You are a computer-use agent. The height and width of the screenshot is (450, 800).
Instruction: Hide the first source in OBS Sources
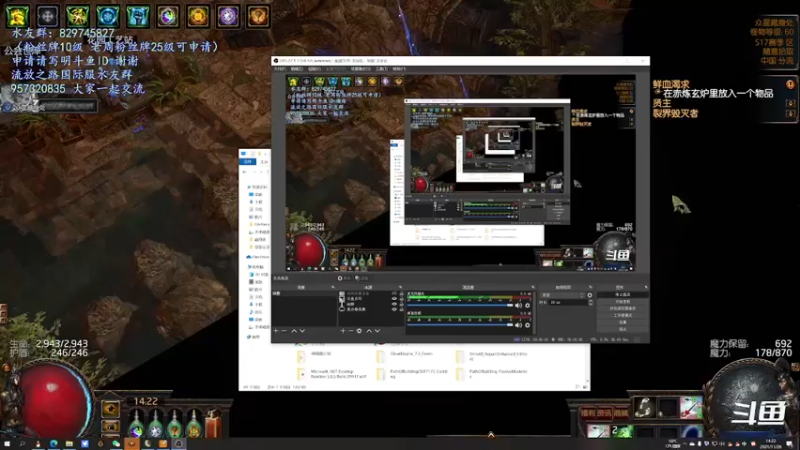[394, 293]
